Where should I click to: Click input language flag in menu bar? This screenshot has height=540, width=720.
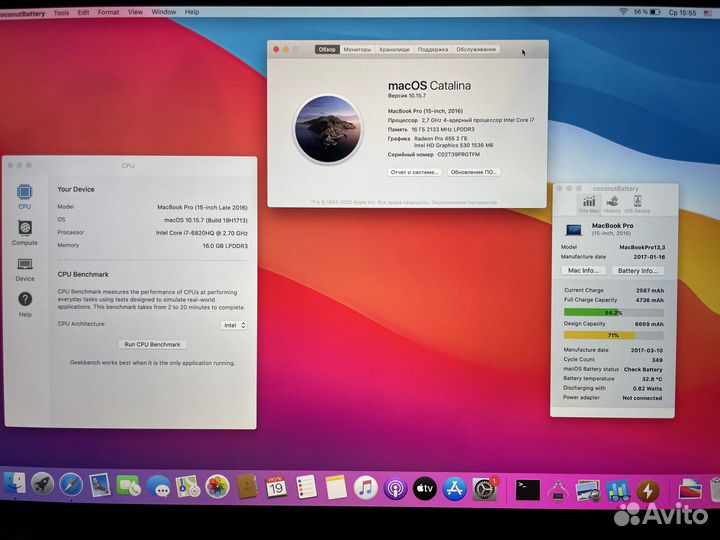pyautogui.click(x=708, y=13)
